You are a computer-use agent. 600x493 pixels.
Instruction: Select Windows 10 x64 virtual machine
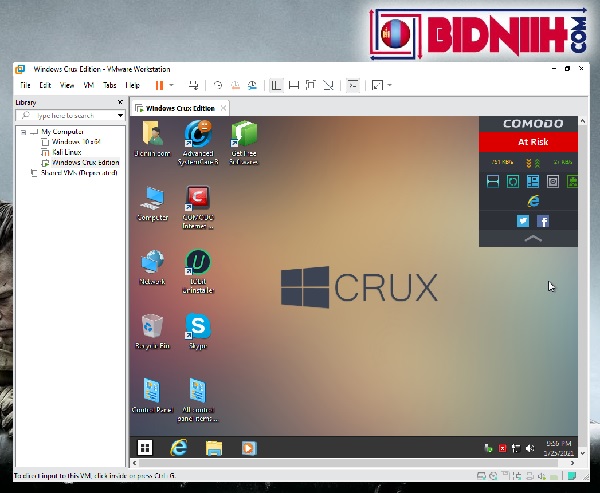(76, 142)
